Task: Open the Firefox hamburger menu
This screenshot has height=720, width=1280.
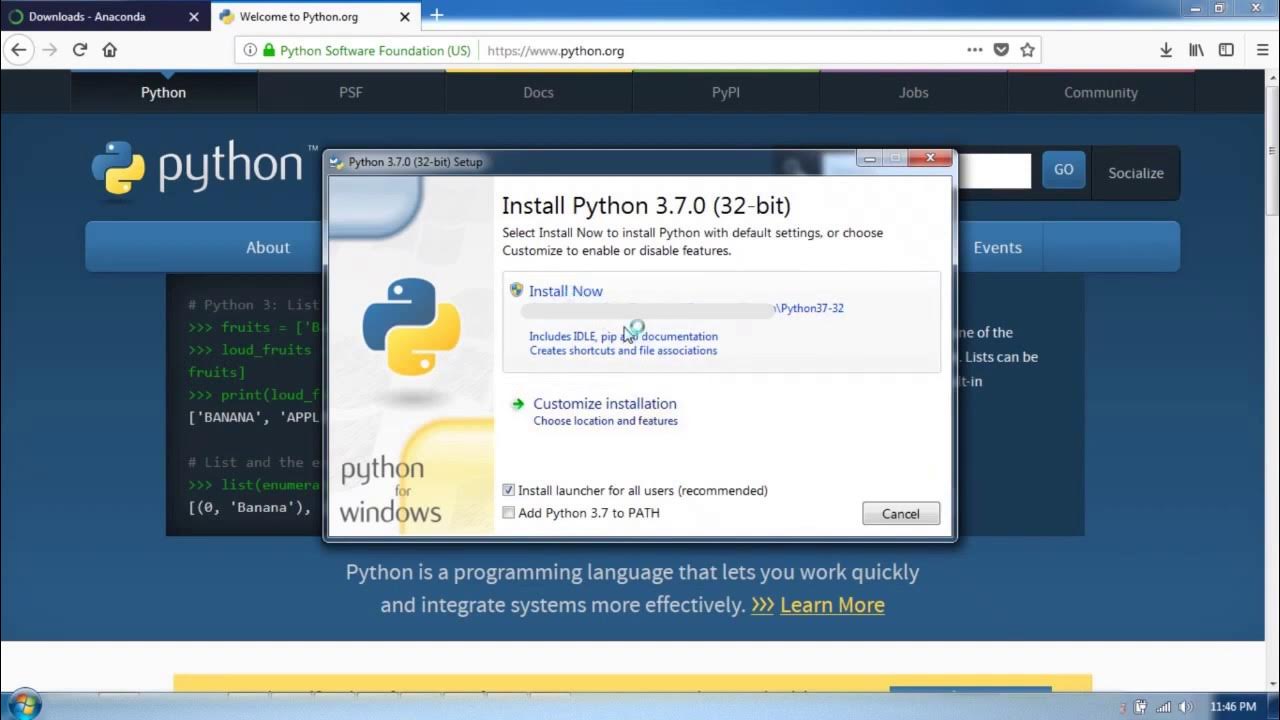Action: 1262,50
